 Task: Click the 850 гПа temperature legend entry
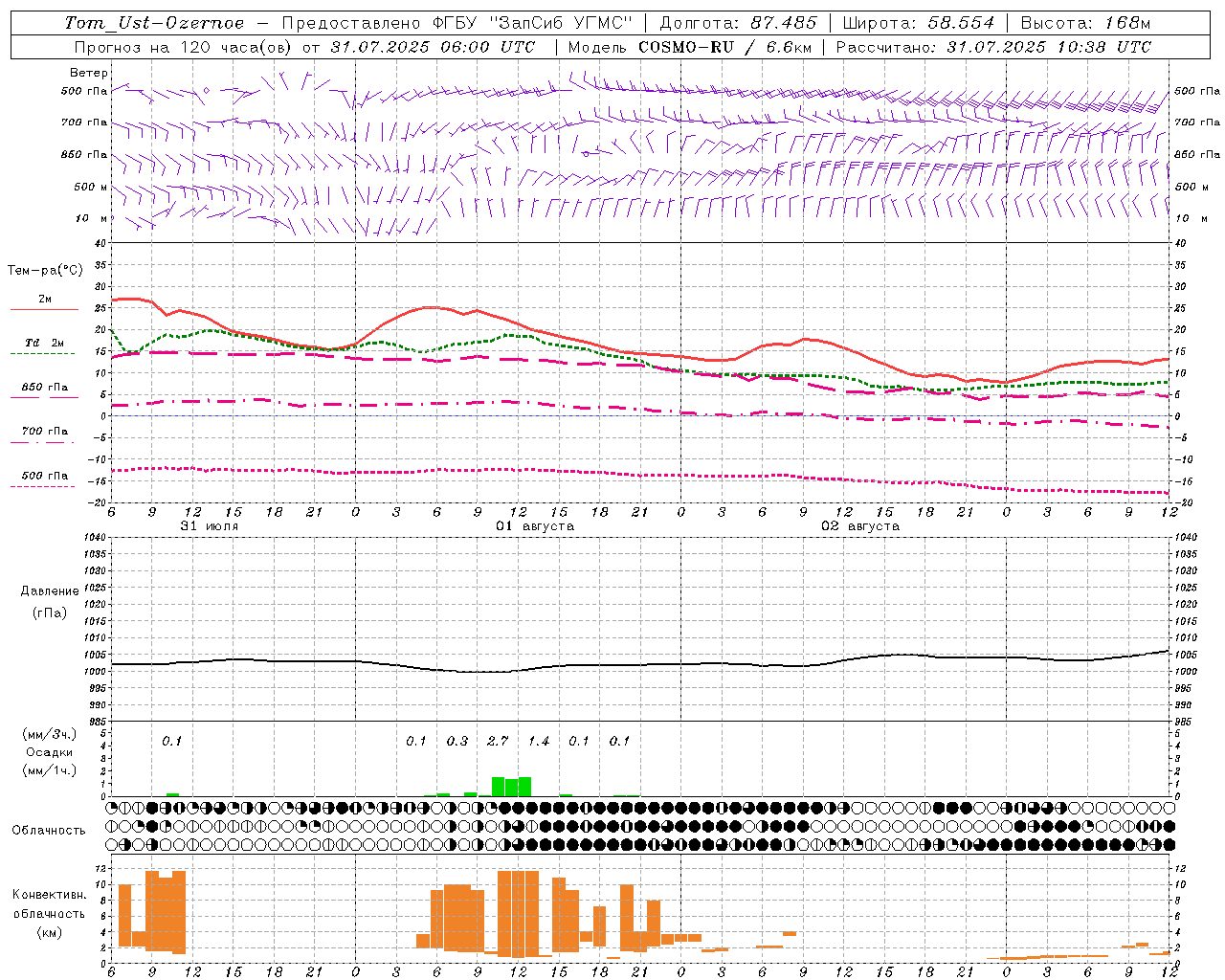(45, 388)
